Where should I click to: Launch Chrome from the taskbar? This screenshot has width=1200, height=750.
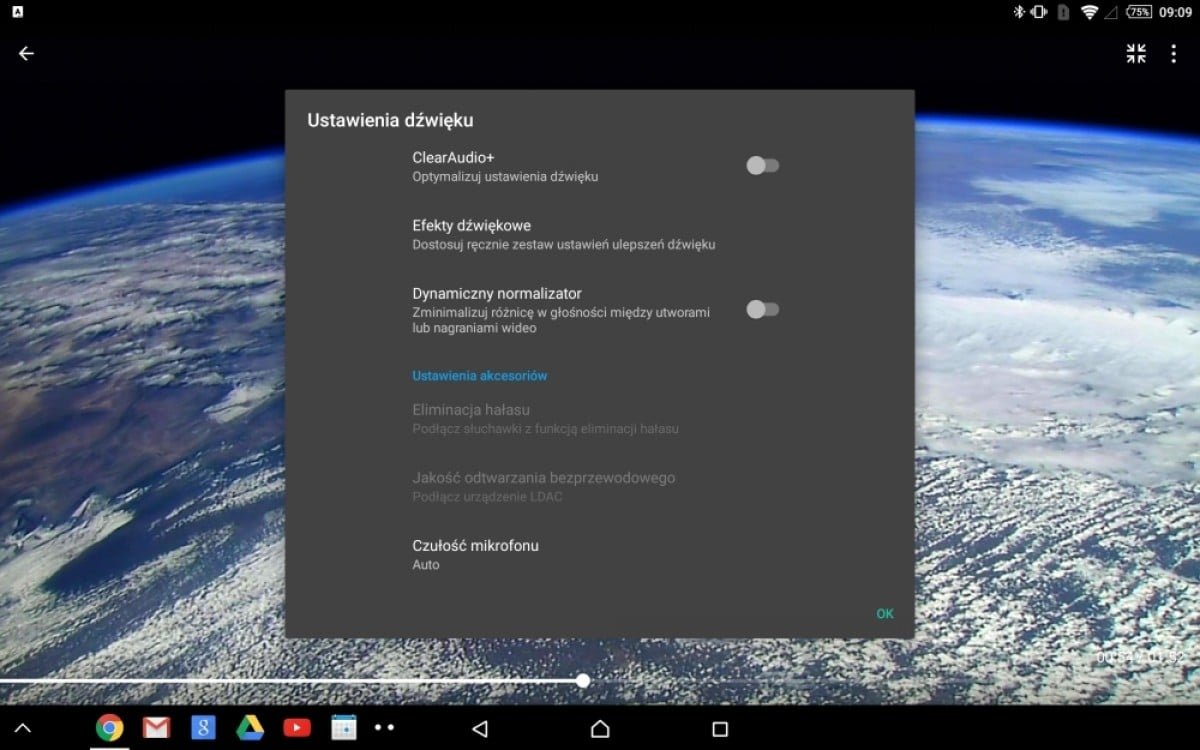pyautogui.click(x=110, y=728)
